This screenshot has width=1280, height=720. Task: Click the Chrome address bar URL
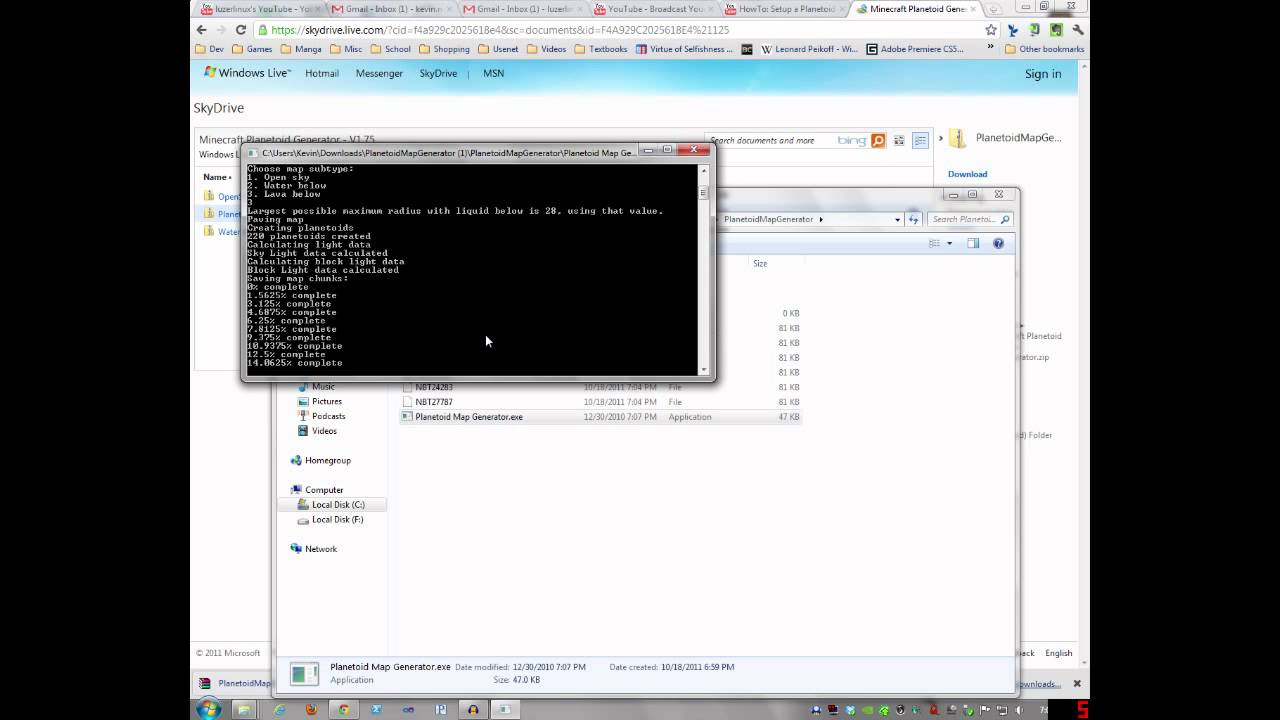coord(500,30)
